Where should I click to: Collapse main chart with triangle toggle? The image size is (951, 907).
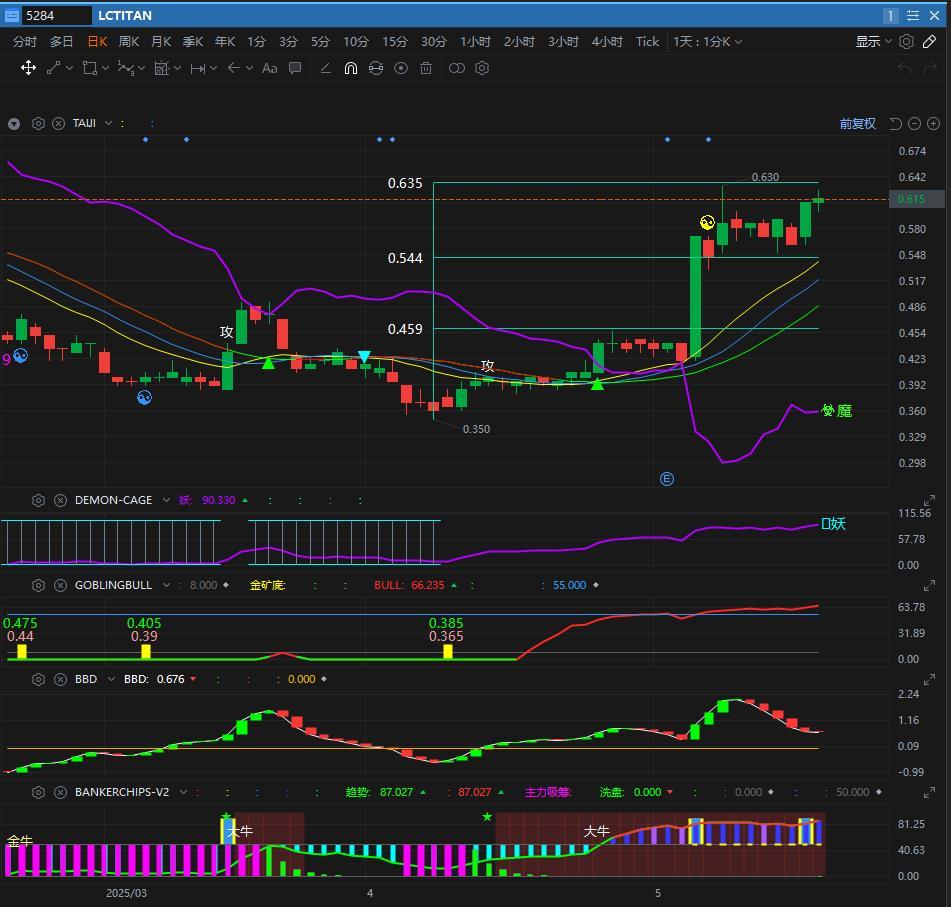pyautogui.click(x=14, y=124)
